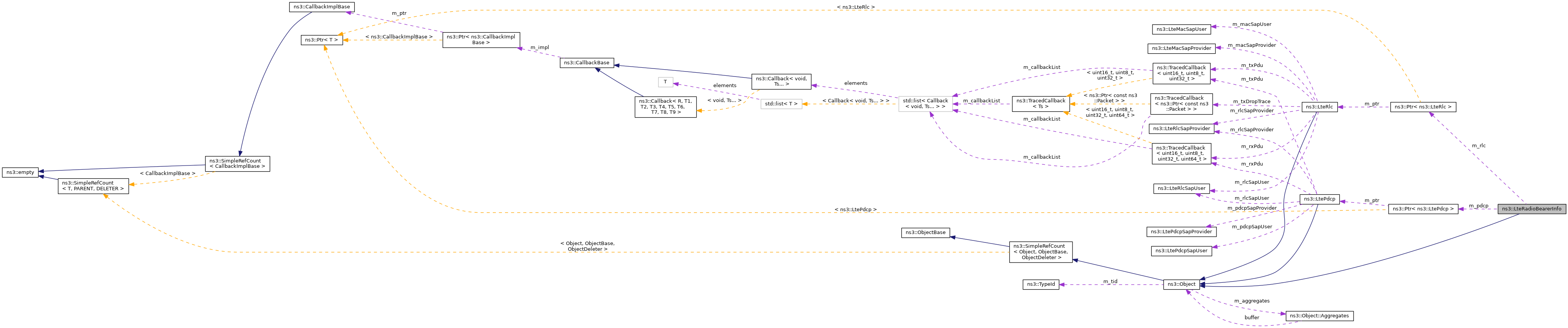Click the std::list< Callback < void, Ts... > > node

click(925, 104)
